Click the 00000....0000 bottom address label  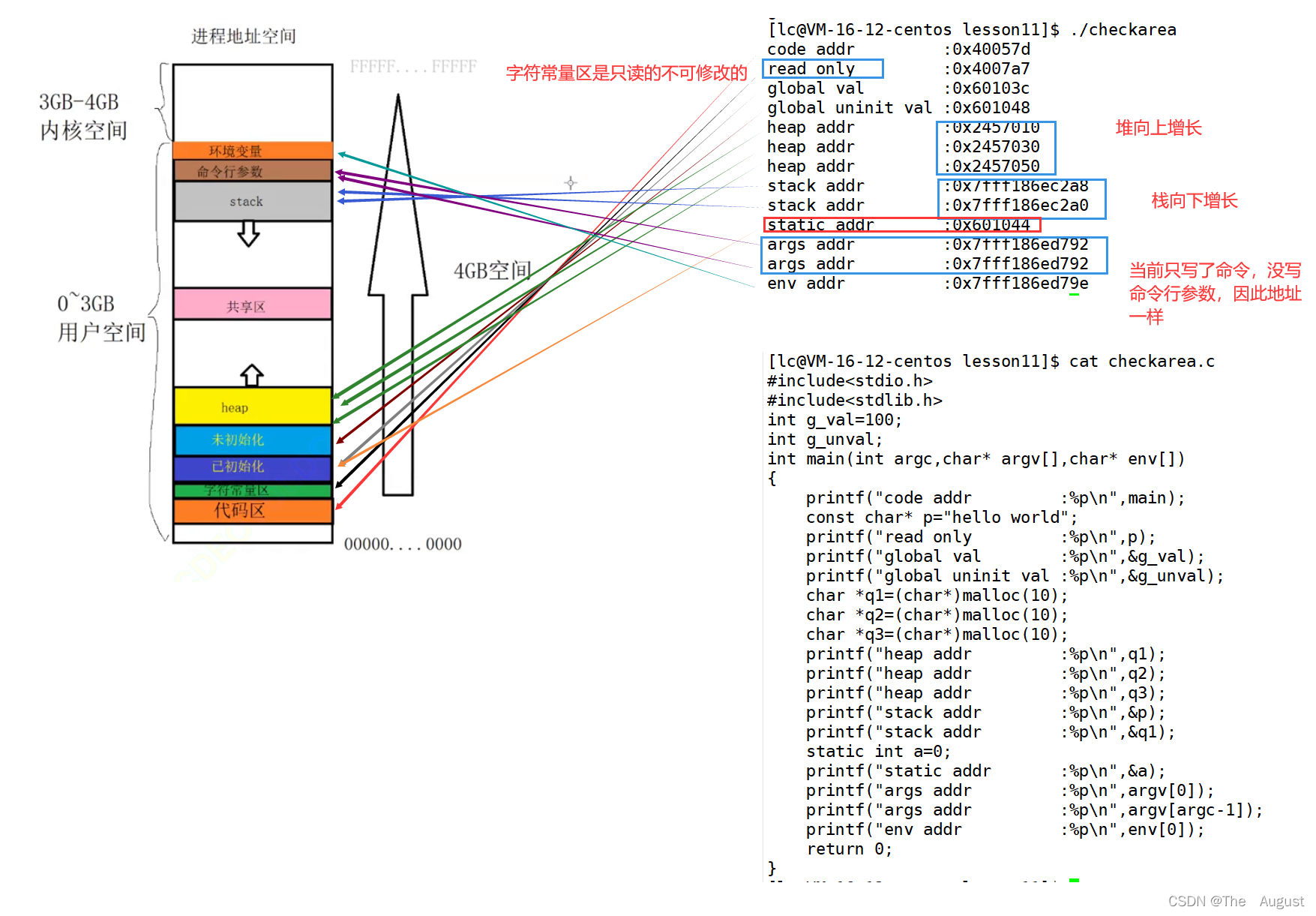tap(403, 544)
